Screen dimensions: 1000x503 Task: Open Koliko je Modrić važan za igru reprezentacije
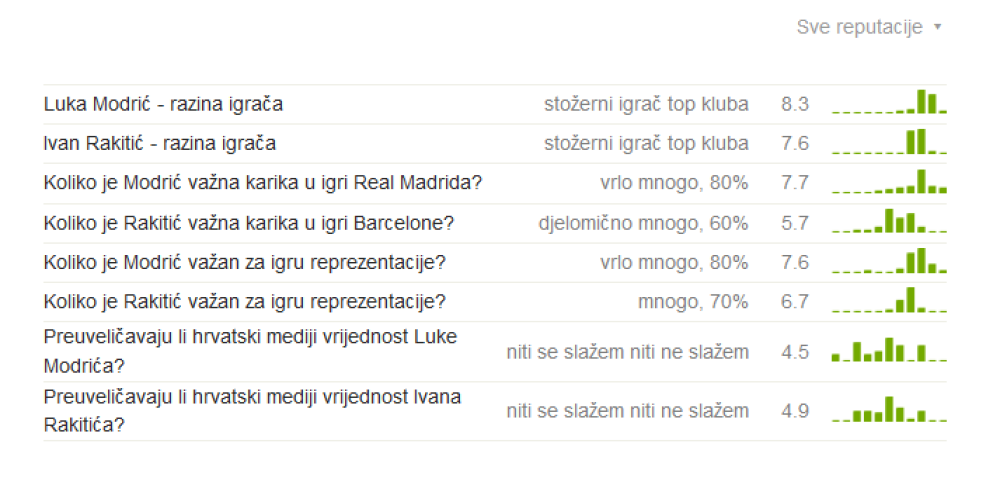pyautogui.click(x=244, y=263)
